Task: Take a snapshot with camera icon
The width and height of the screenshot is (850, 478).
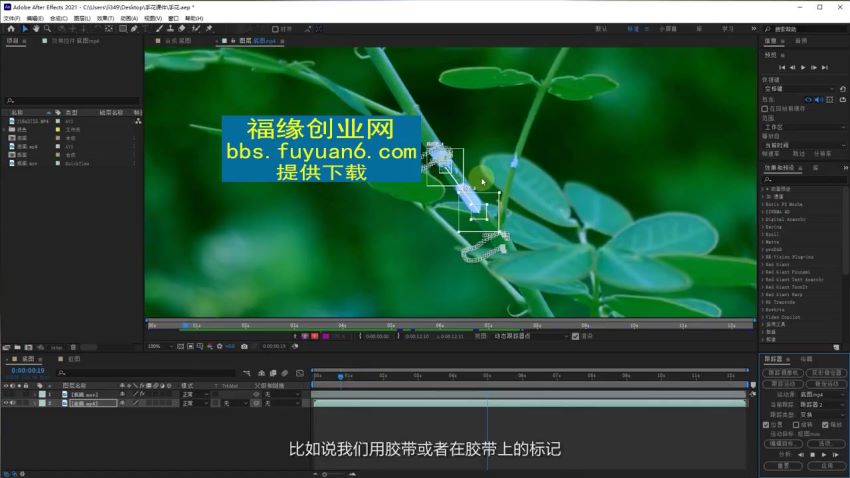Action: [244, 346]
